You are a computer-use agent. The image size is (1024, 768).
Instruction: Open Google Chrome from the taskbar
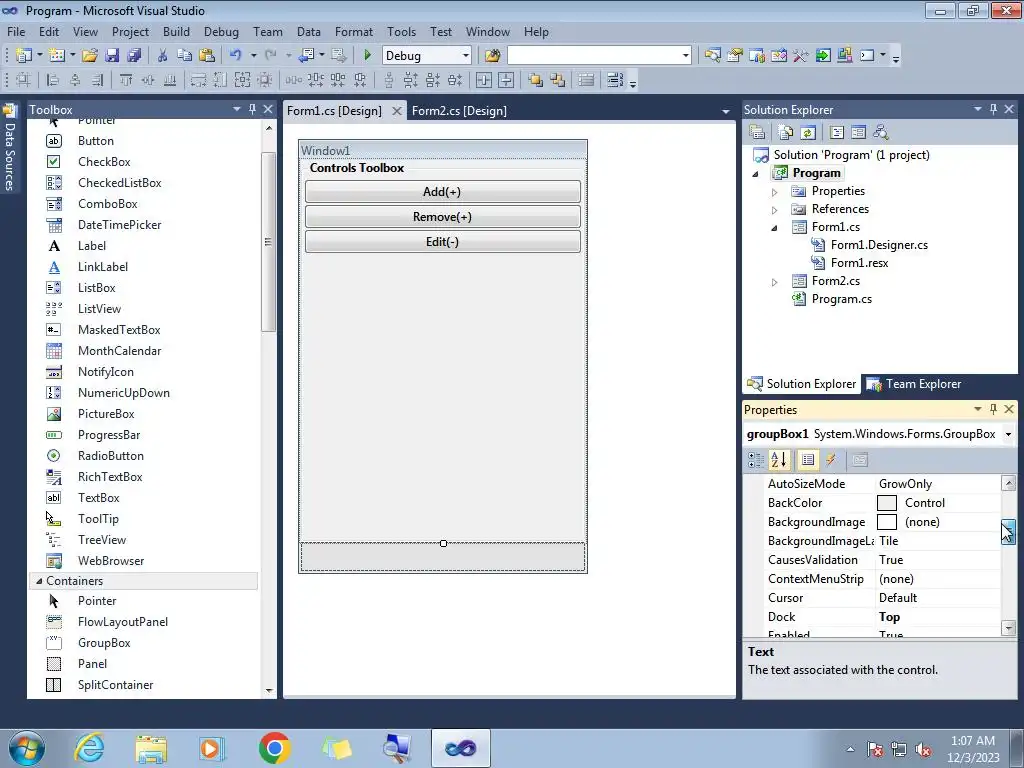(x=274, y=748)
